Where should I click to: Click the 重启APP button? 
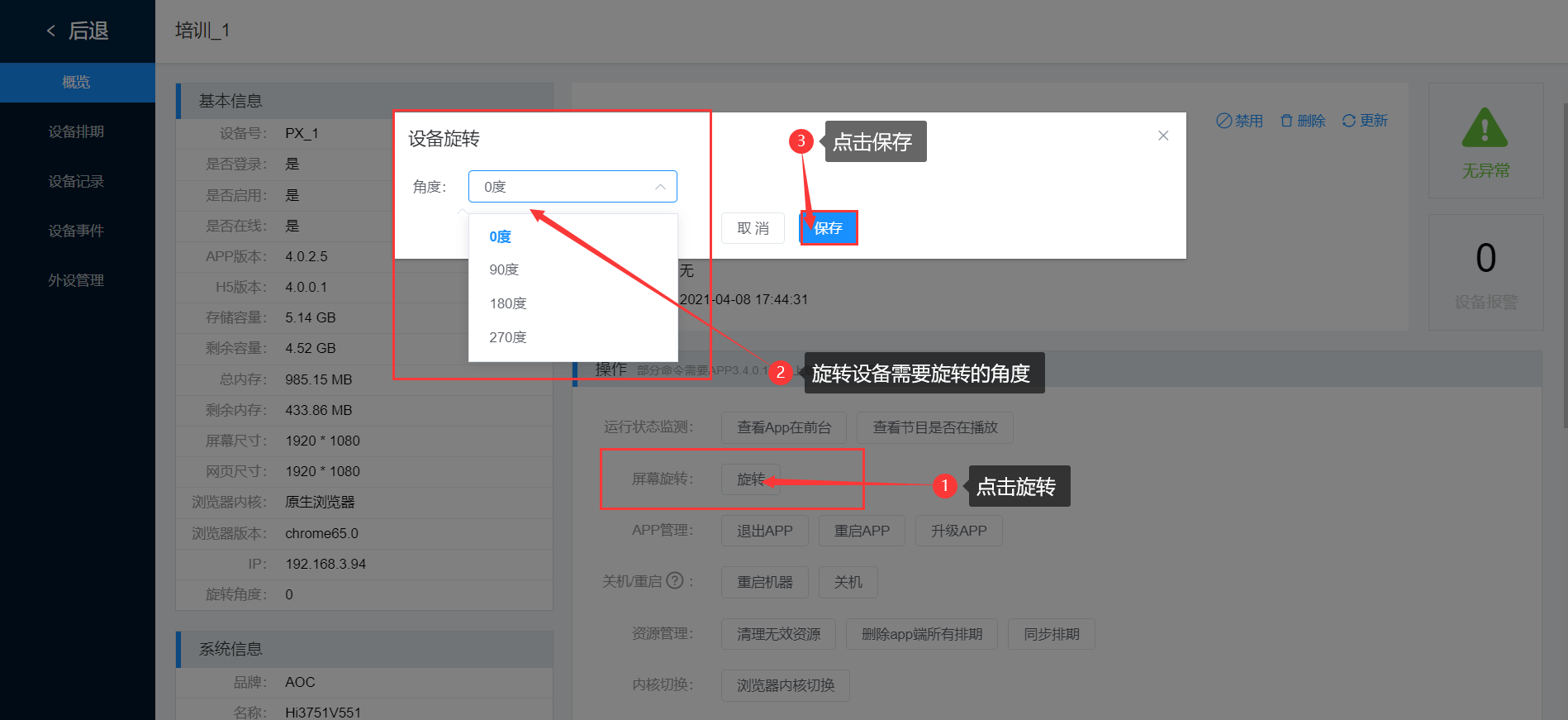point(862,531)
